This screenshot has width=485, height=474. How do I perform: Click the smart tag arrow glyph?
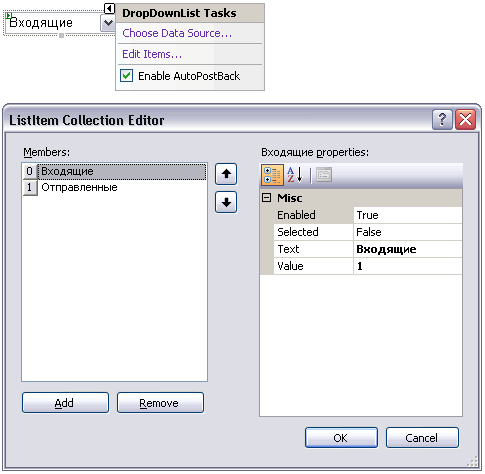[109, 8]
